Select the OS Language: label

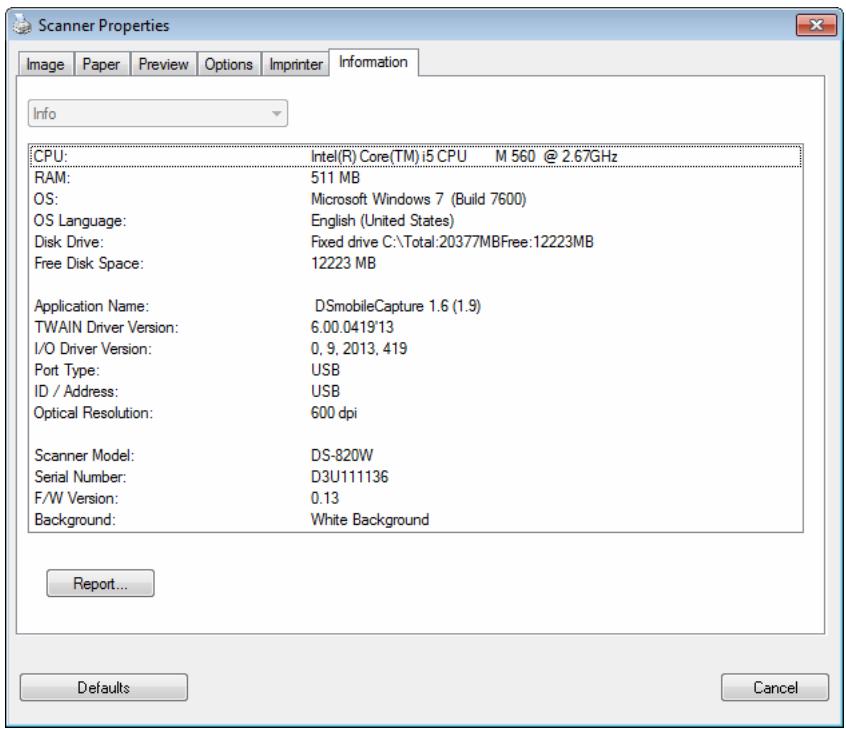point(80,221)
